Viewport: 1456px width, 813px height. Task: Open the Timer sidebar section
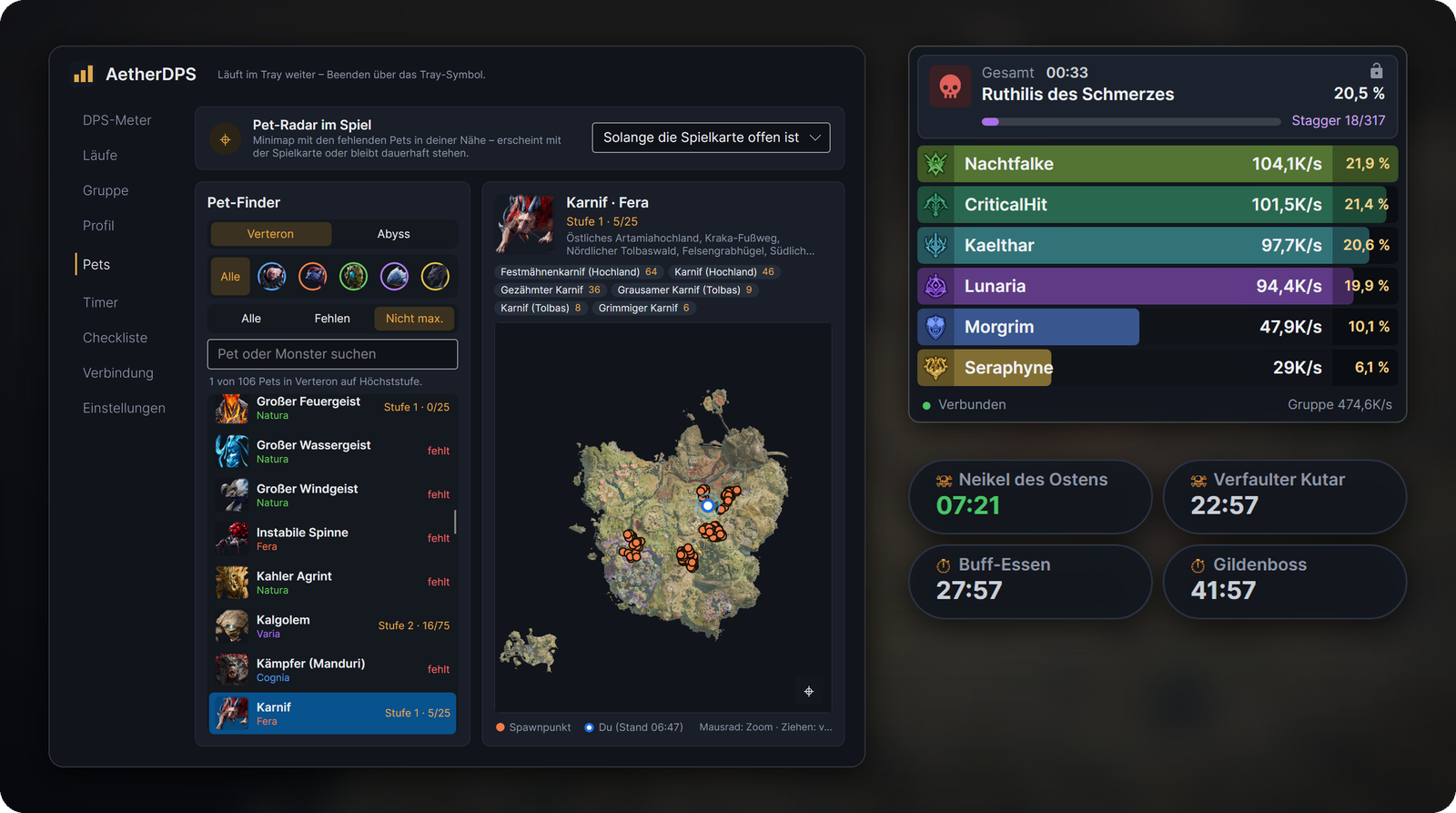(100, 302)
